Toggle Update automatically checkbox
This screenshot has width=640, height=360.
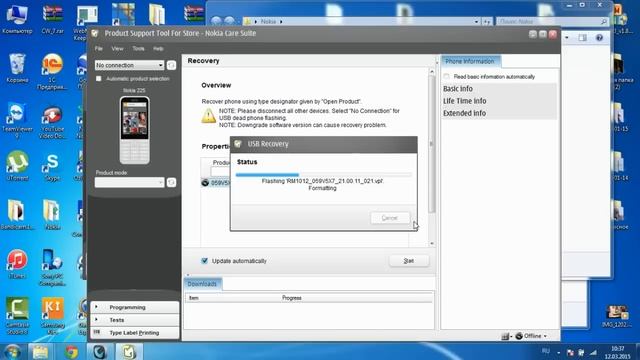(204, 260)
